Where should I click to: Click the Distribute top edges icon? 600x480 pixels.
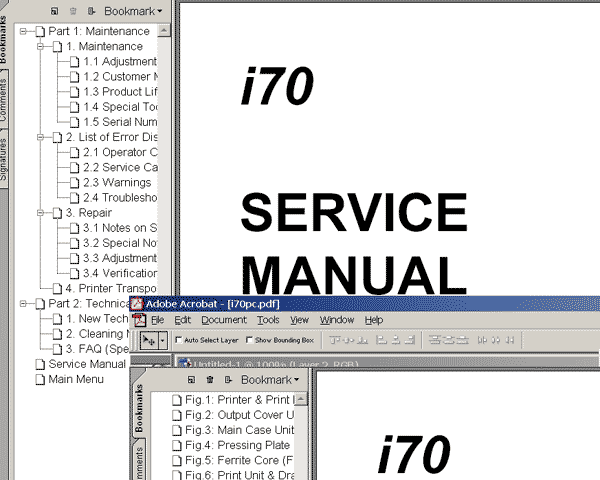(434, 340)
